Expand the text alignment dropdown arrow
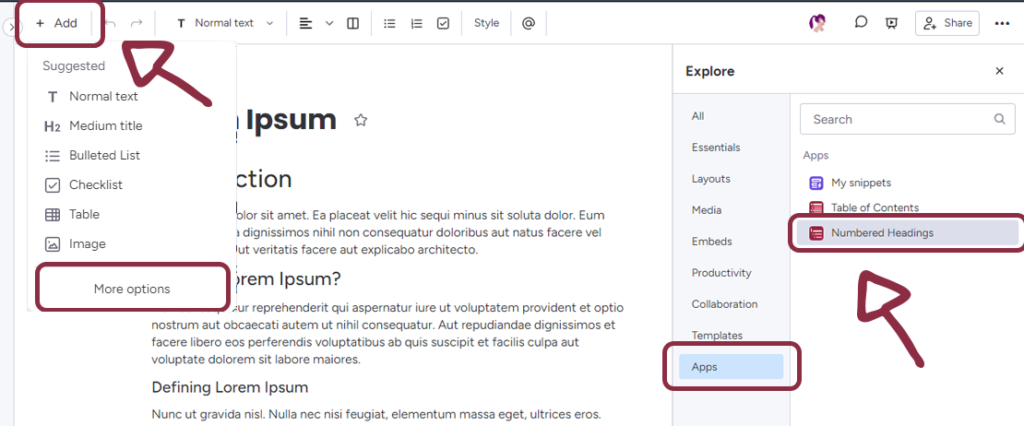 [329, 23]
